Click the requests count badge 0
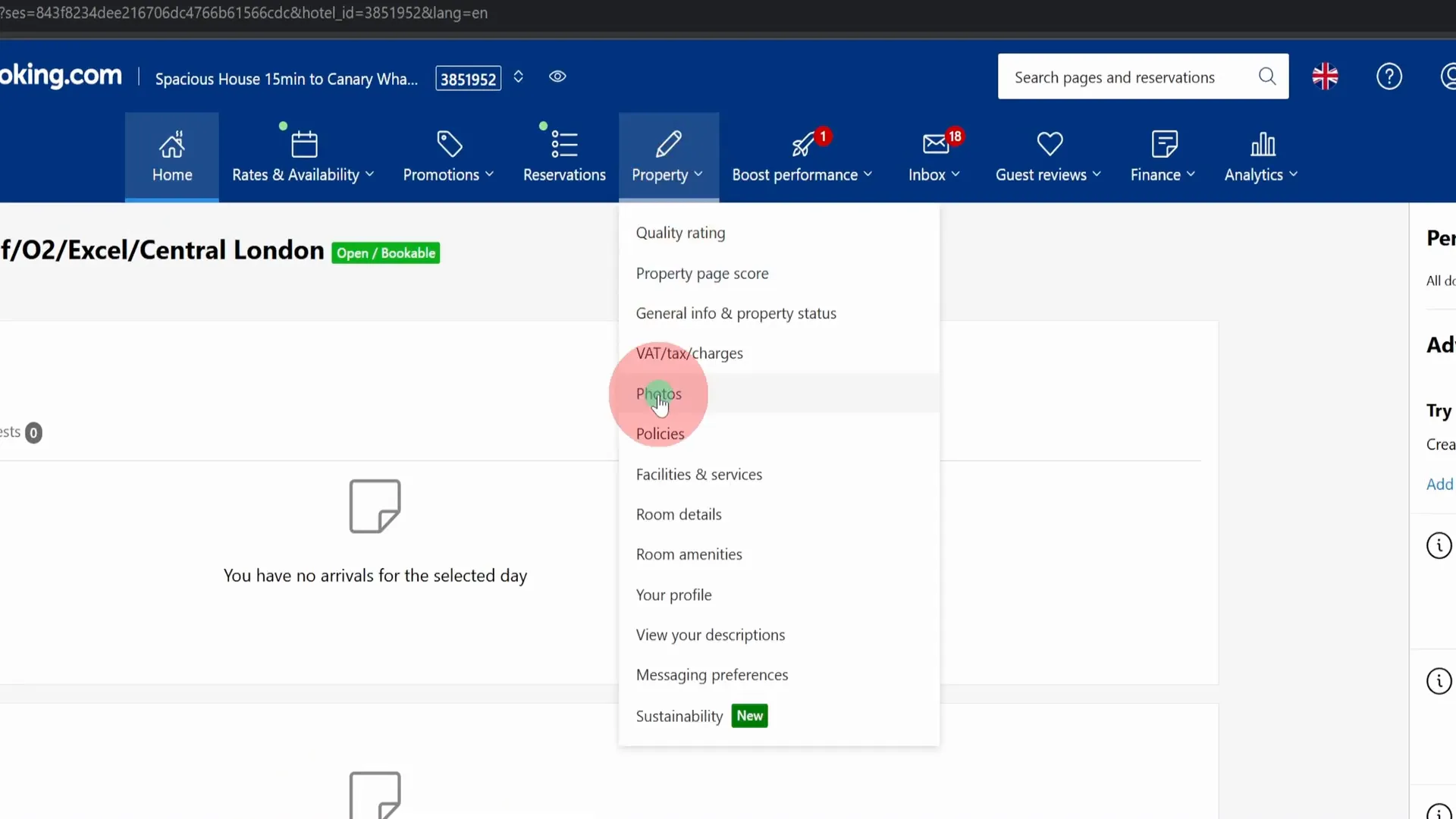 pos(33,432)
